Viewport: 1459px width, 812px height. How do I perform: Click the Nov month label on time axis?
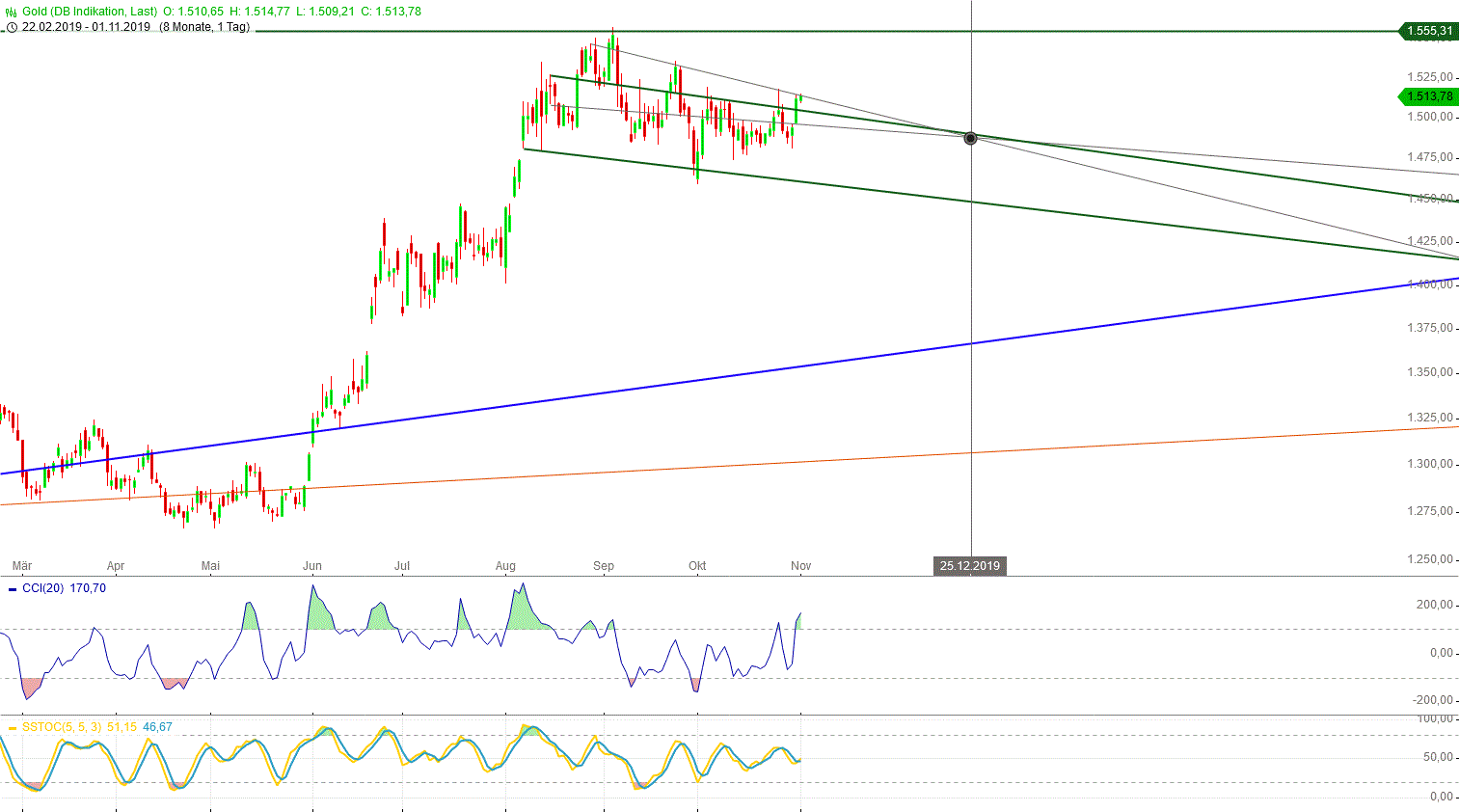coord(800,566)
